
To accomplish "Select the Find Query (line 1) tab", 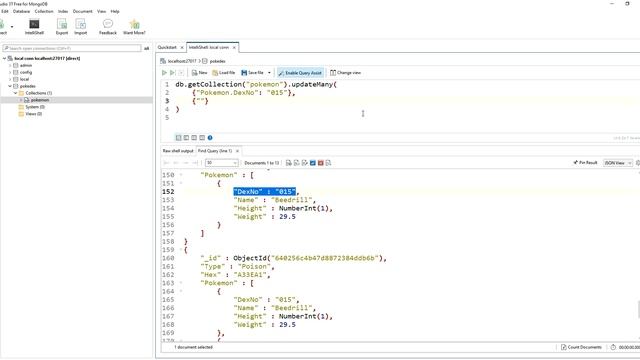I will click(215, 151).
